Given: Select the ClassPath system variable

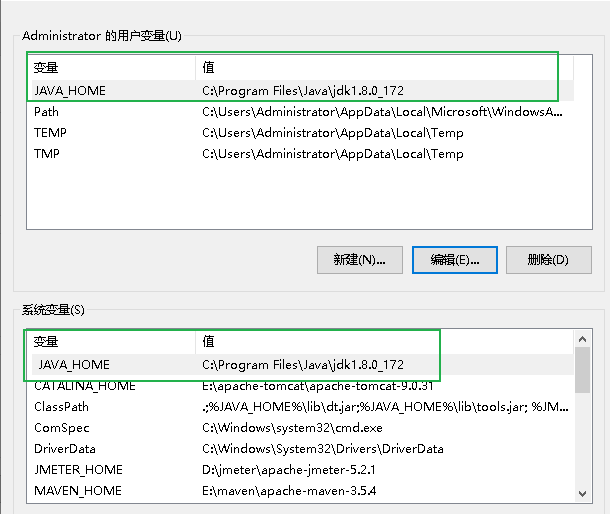Looking at the screenshot, I should [x=302, y=407].
